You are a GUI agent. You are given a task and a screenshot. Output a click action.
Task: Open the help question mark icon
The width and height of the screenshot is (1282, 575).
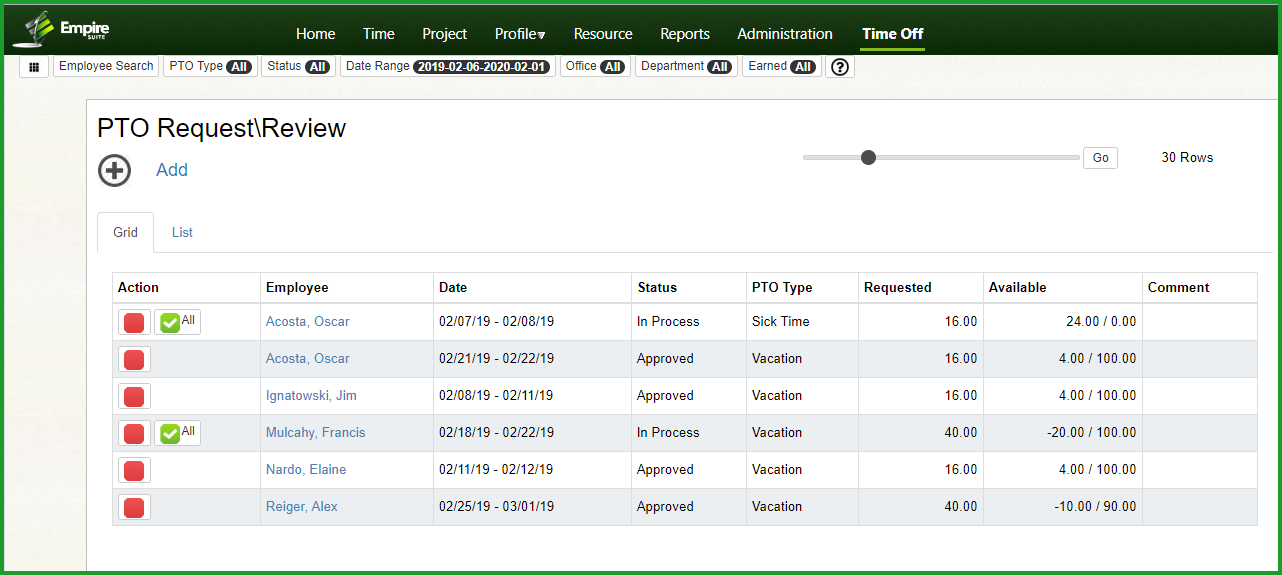pos(840,67)
